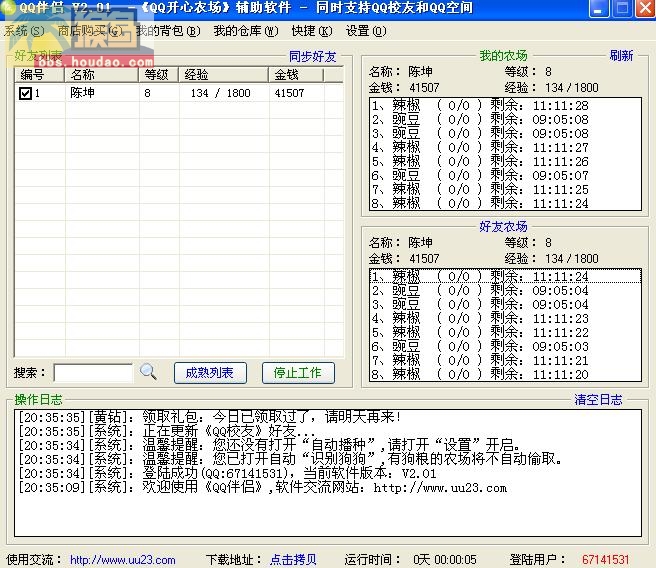Click the 同步好友 link

313,56
